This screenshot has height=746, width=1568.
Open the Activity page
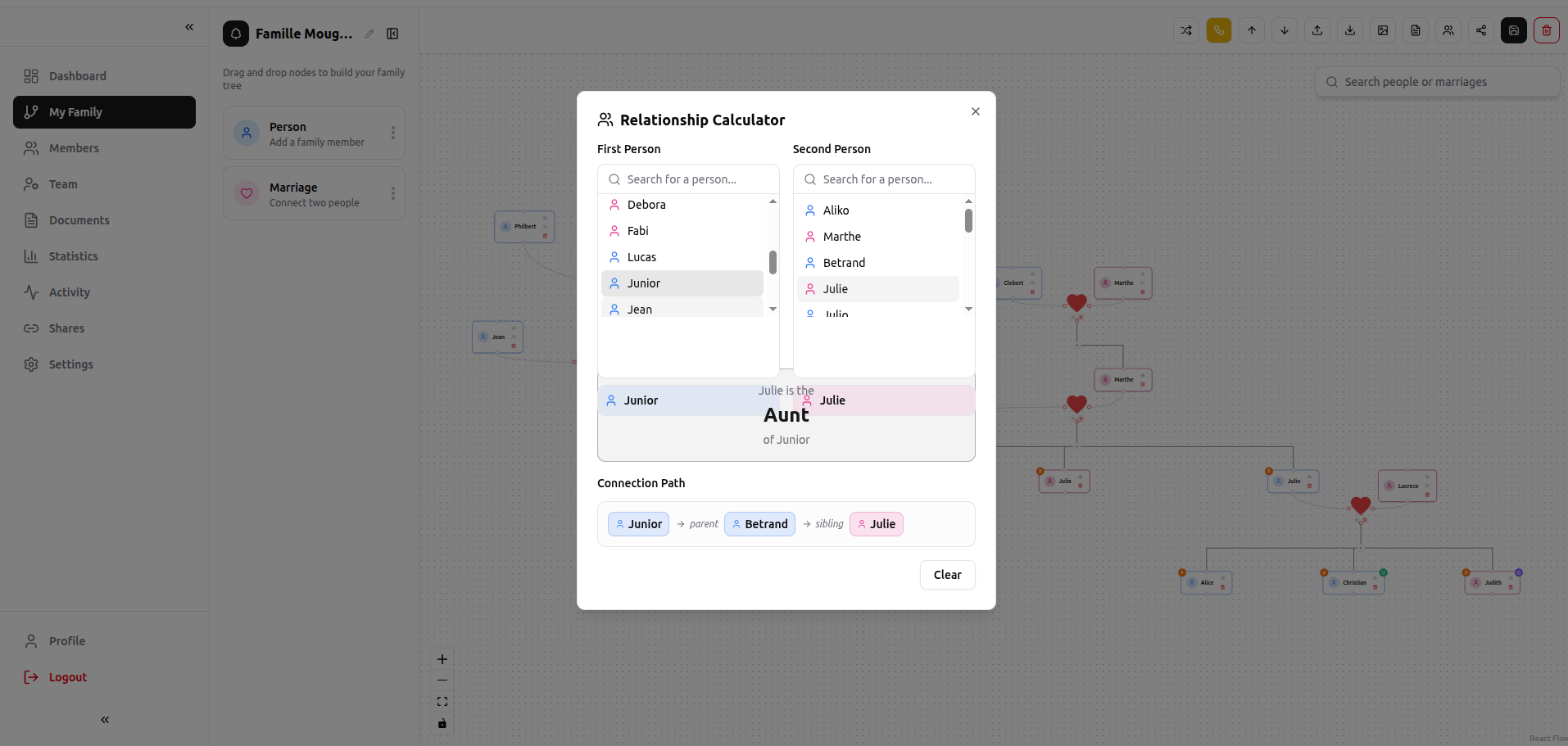(x=104, y=292)
